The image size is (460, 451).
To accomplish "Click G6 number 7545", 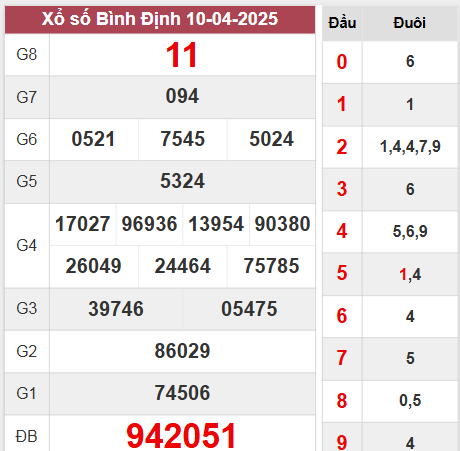I will (x=182, y=139).
